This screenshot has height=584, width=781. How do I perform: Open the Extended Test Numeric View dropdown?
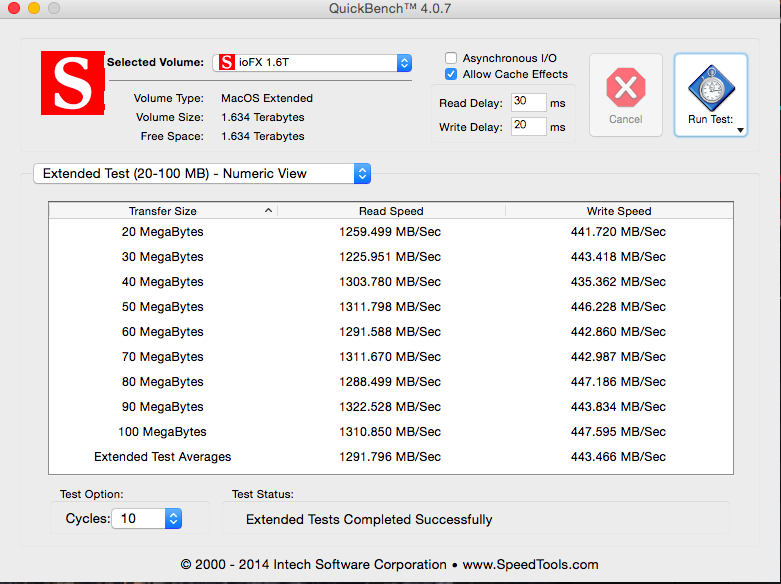(202, 173)
